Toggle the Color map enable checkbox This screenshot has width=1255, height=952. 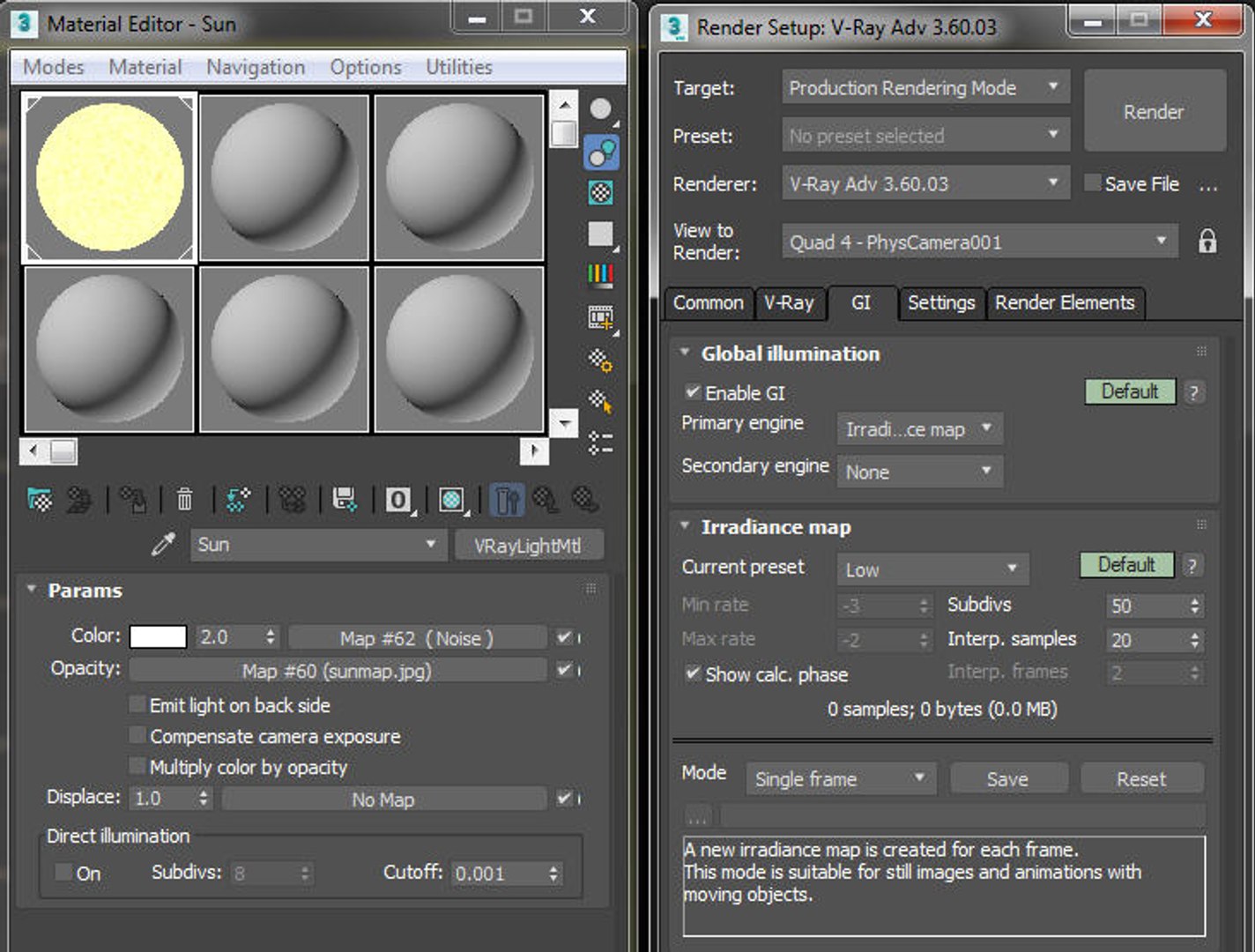564,636
